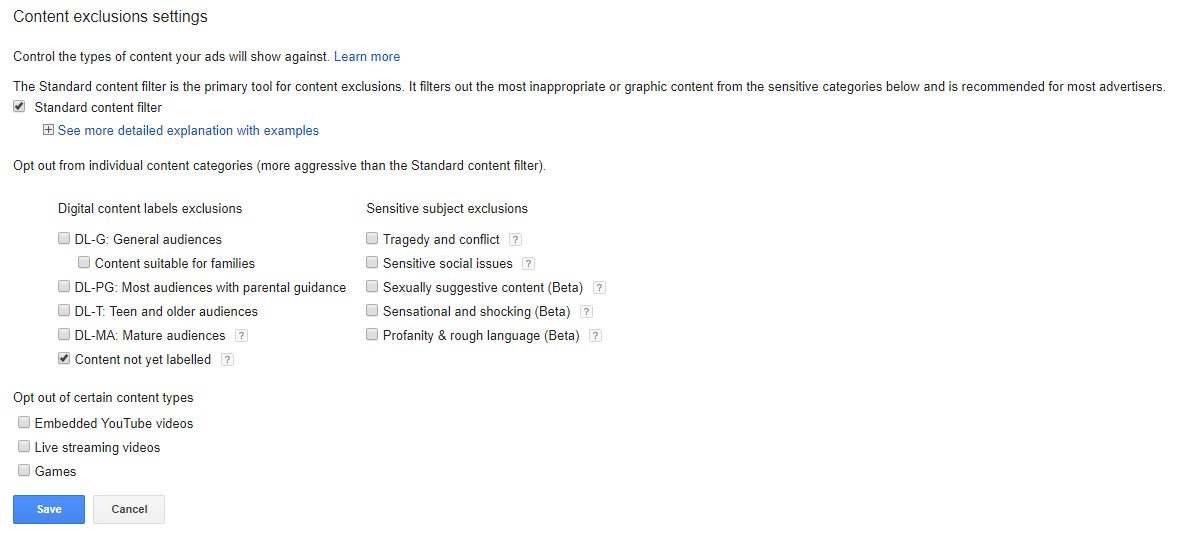Screen dimensions: 1182x538
Task: Click help icon for Profanity & rough language
Action: click(x=596, y=336)
